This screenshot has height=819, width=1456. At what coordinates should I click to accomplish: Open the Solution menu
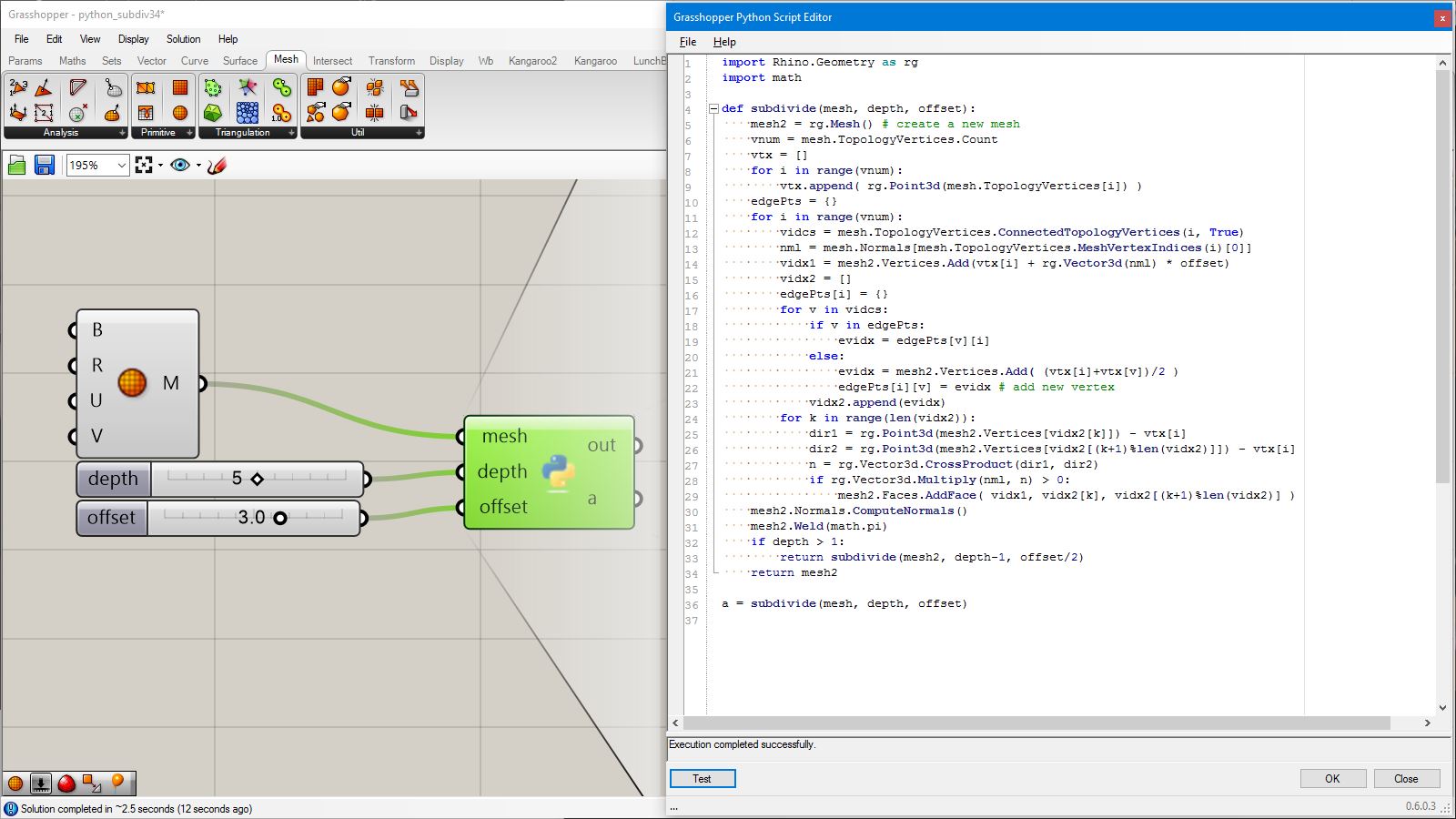pyautogui.click(x=183, y=39)
